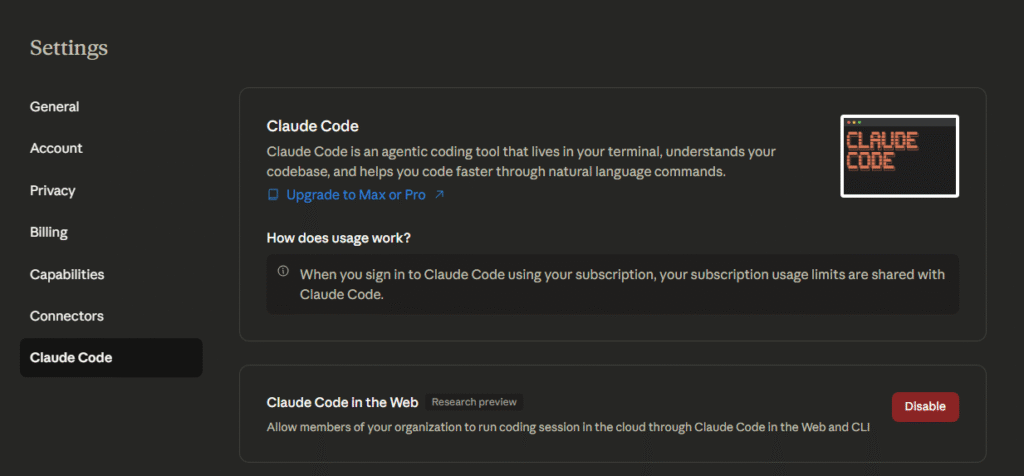Click the external-link arrow after Upgrade text
Image resolution: width=1024 pixels, height=476 pixels.
click(x=439, y=195)
